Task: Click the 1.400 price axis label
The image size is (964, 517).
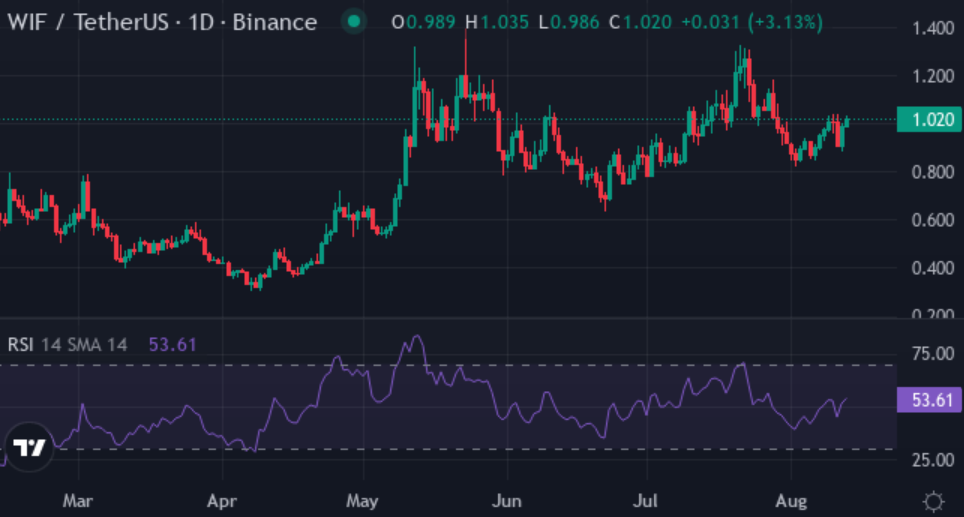Action: click(933, 28)
